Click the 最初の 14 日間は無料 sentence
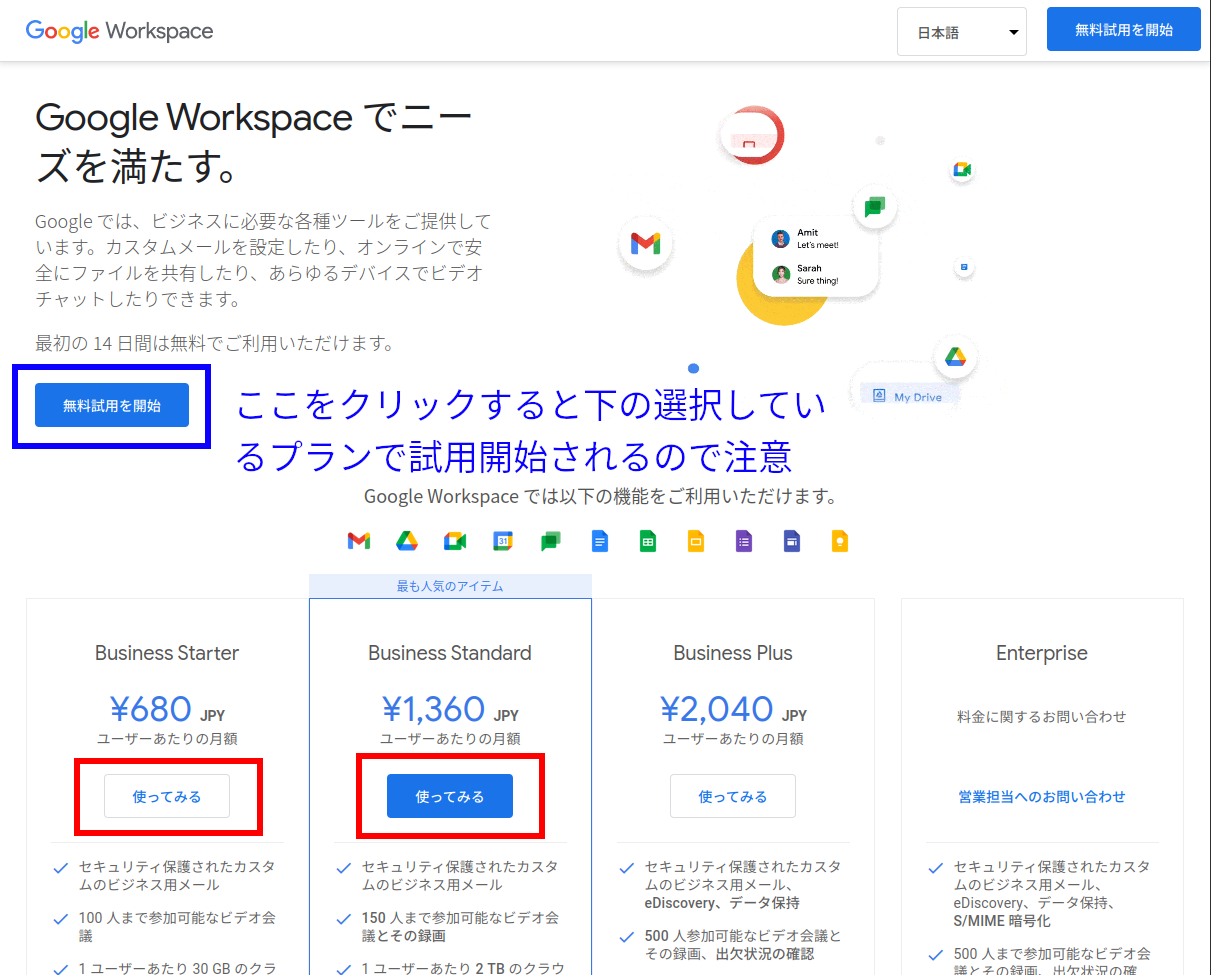The image size is (1211, 975). [x=214, y=343]
